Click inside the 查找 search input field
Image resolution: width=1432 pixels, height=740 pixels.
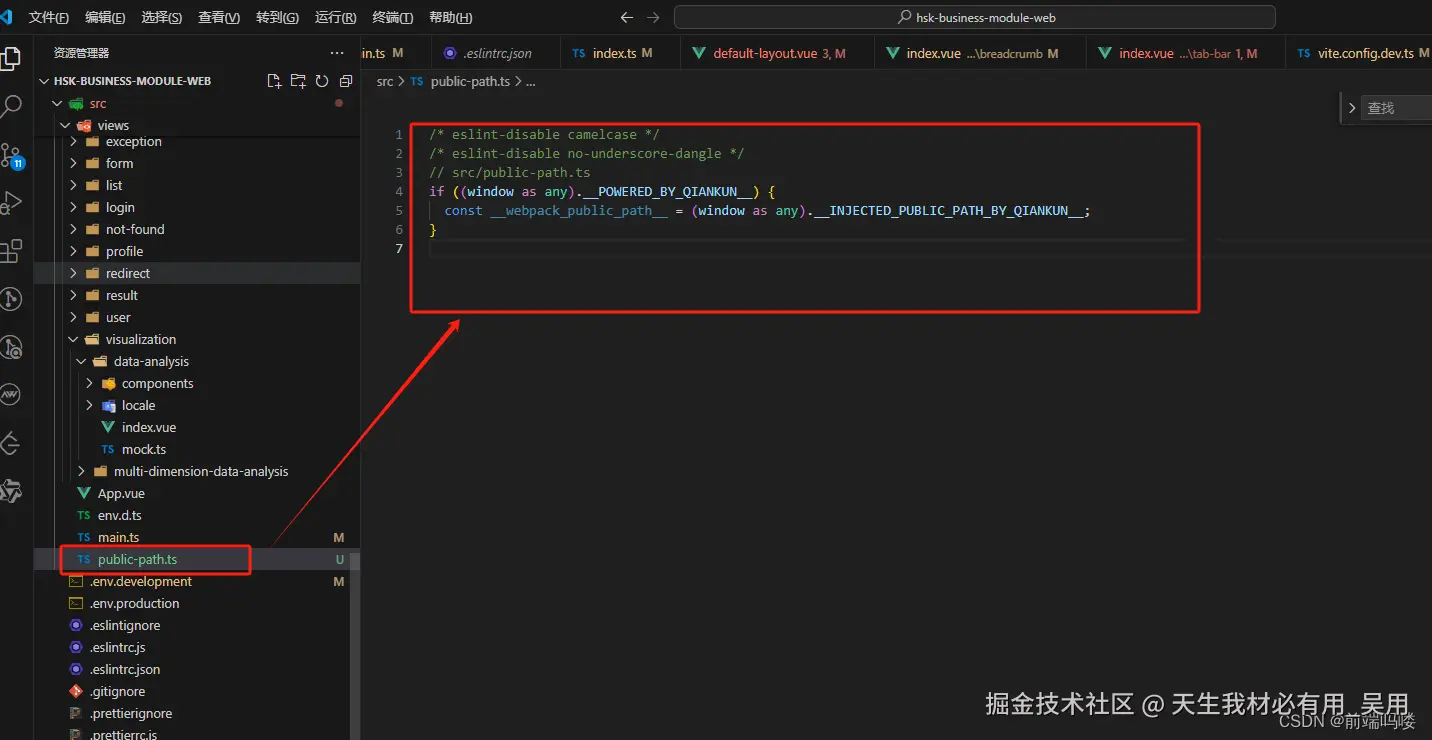[x=1400, y=107]
